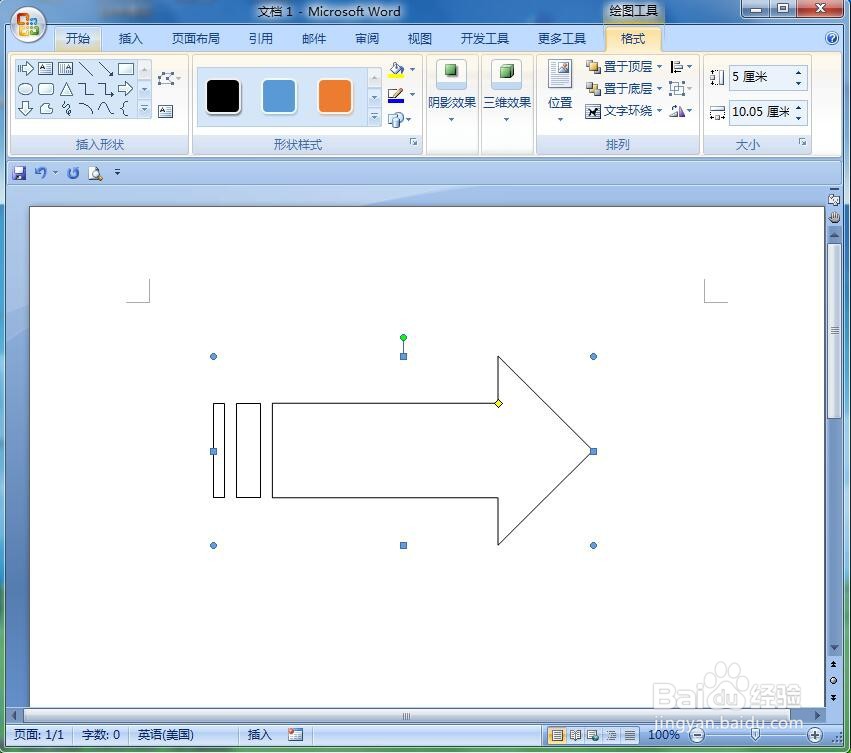
Task: Click the shape width field 10.05 厘米
Action: [761, 112]
